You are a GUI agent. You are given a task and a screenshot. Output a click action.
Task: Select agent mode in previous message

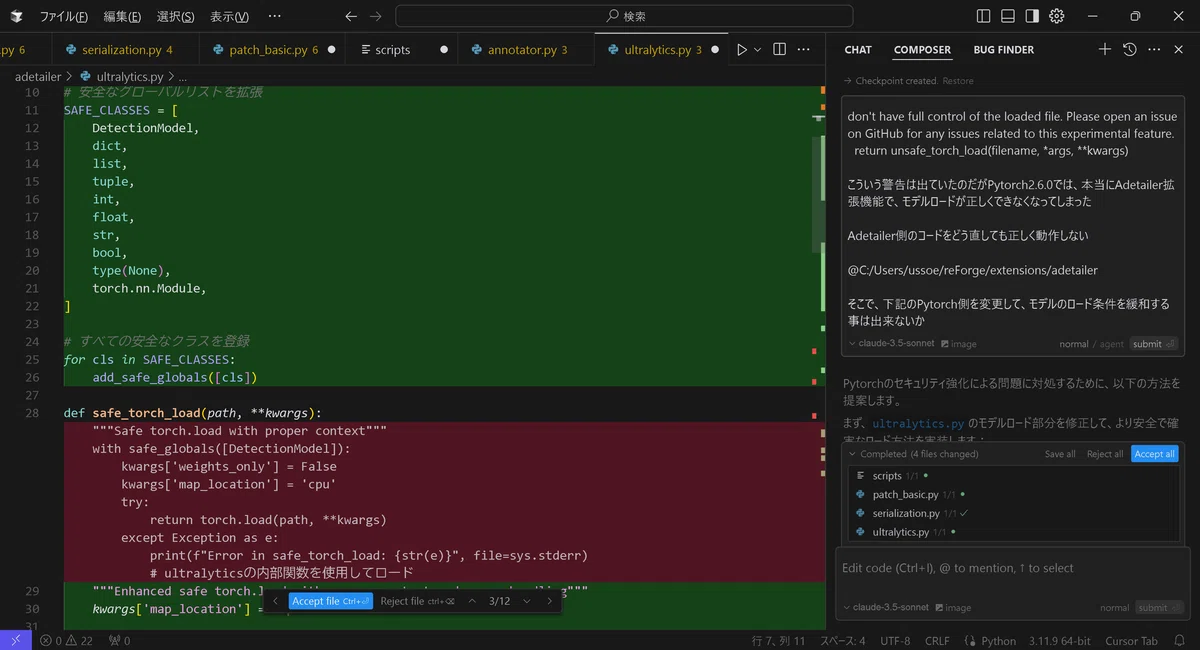(1111, 343)
